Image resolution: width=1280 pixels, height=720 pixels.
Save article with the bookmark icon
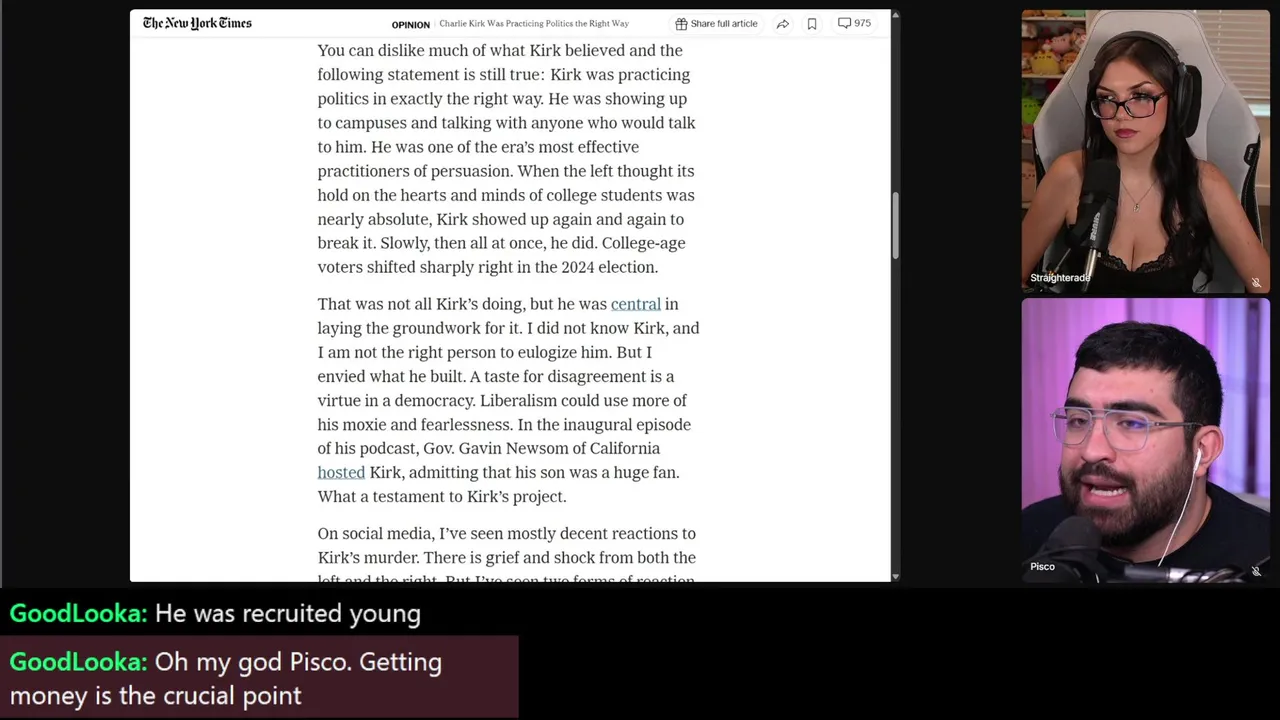click(812, 23)
